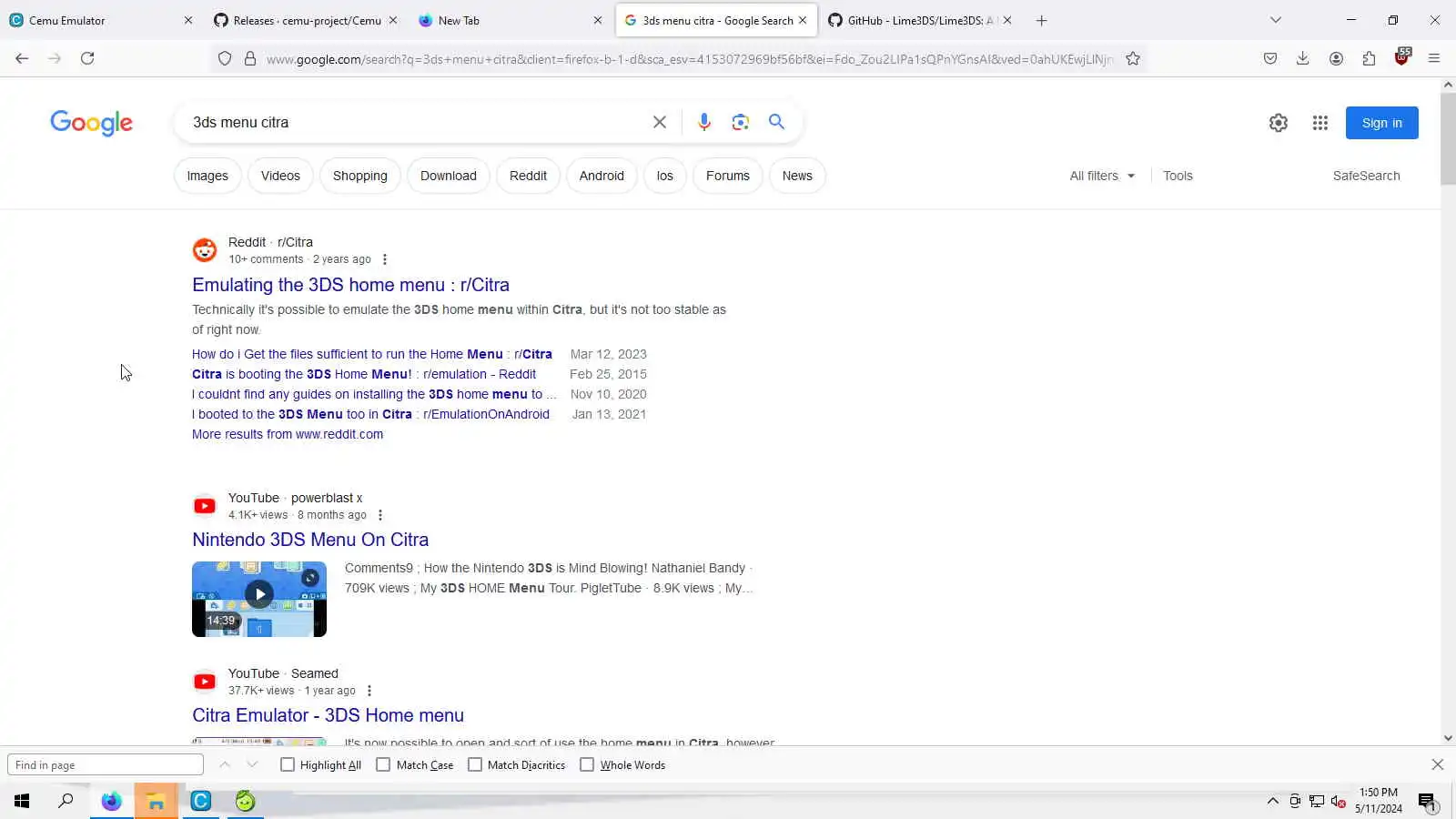
Task: Open options dots for powerblast x result
Action: (x=380, y=515)
